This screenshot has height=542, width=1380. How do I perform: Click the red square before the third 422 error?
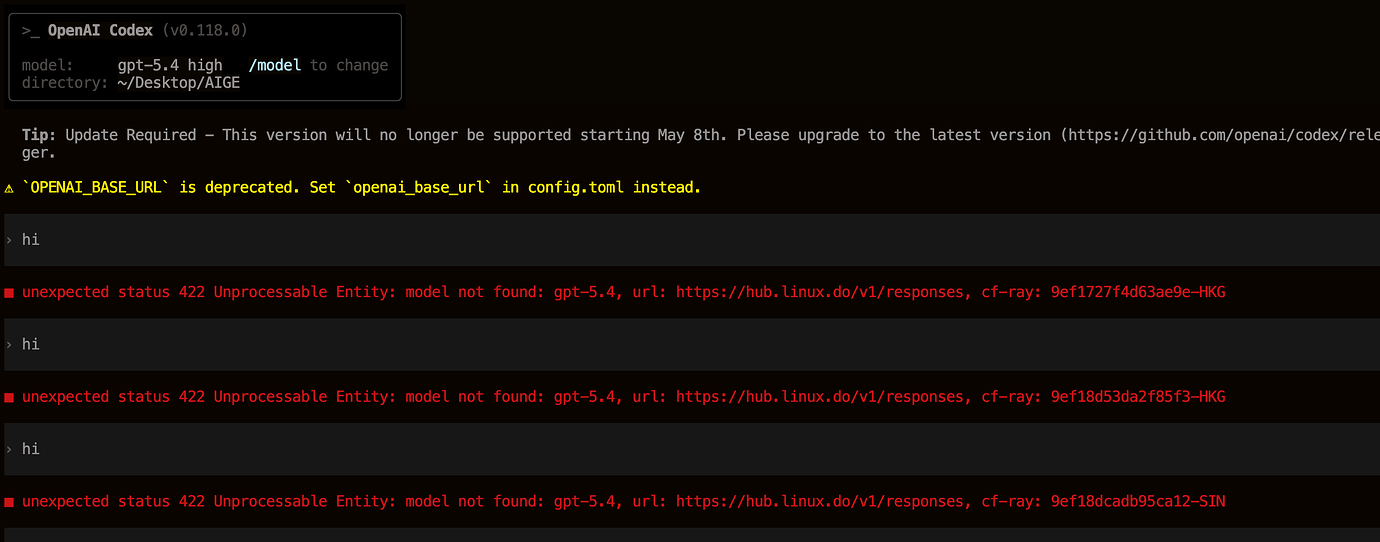(x=9, y=502)
